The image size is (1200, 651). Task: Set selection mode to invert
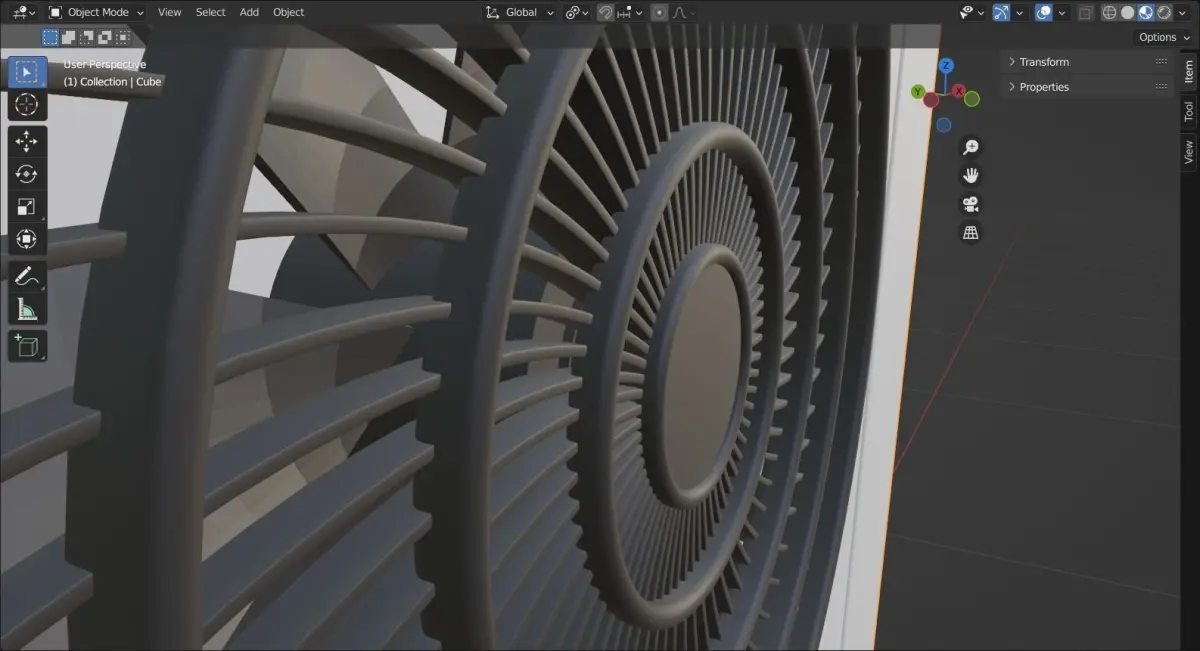point(104,37)
